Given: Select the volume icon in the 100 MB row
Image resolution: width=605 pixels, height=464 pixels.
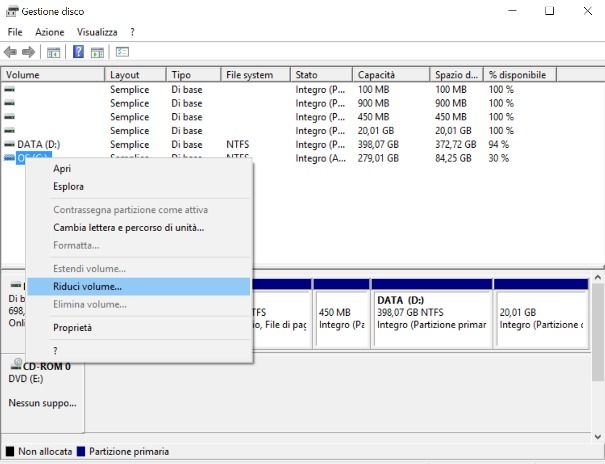Looking at the screenshot, I should click(x=9, y=89).
